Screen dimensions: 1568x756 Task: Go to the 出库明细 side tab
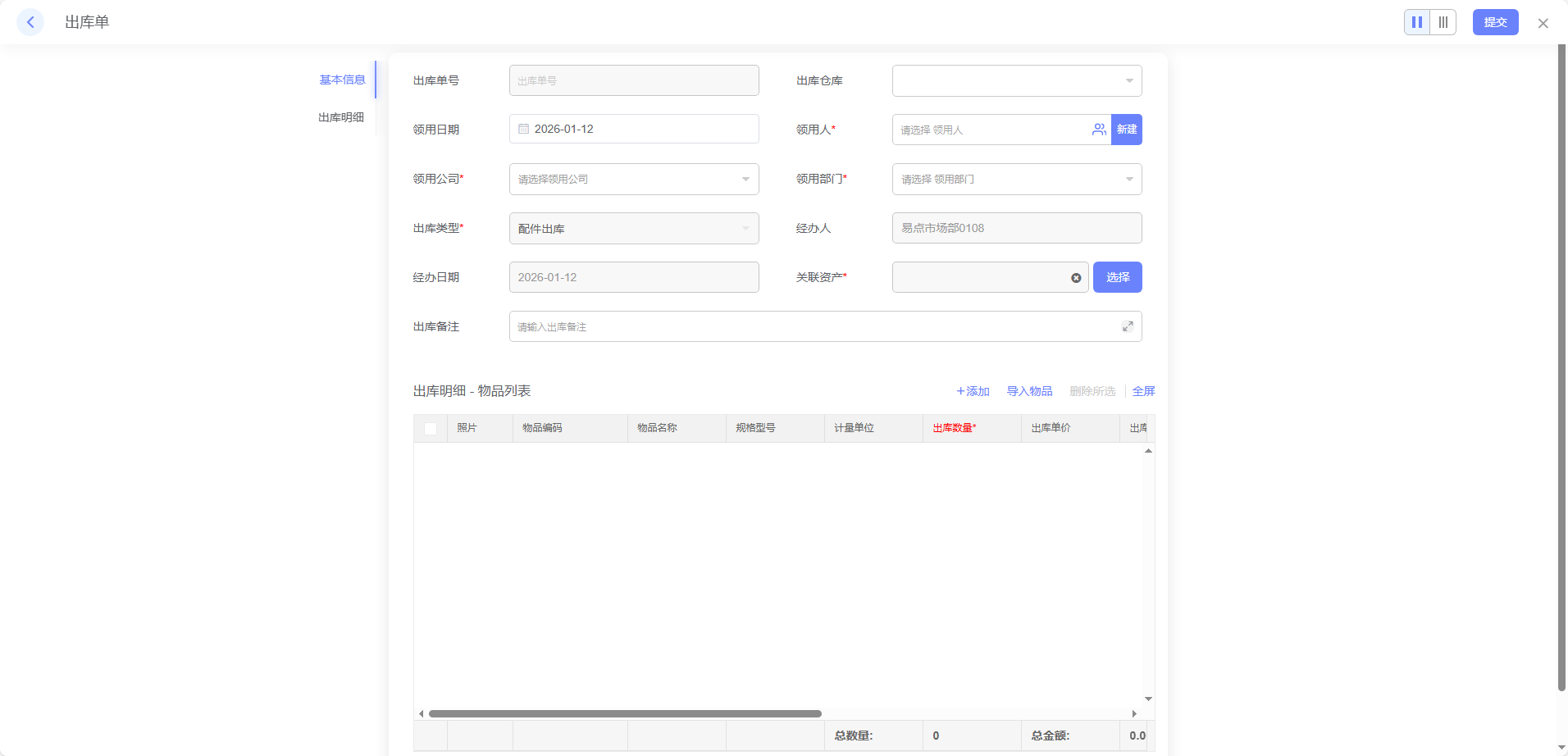tap(341, 117)
